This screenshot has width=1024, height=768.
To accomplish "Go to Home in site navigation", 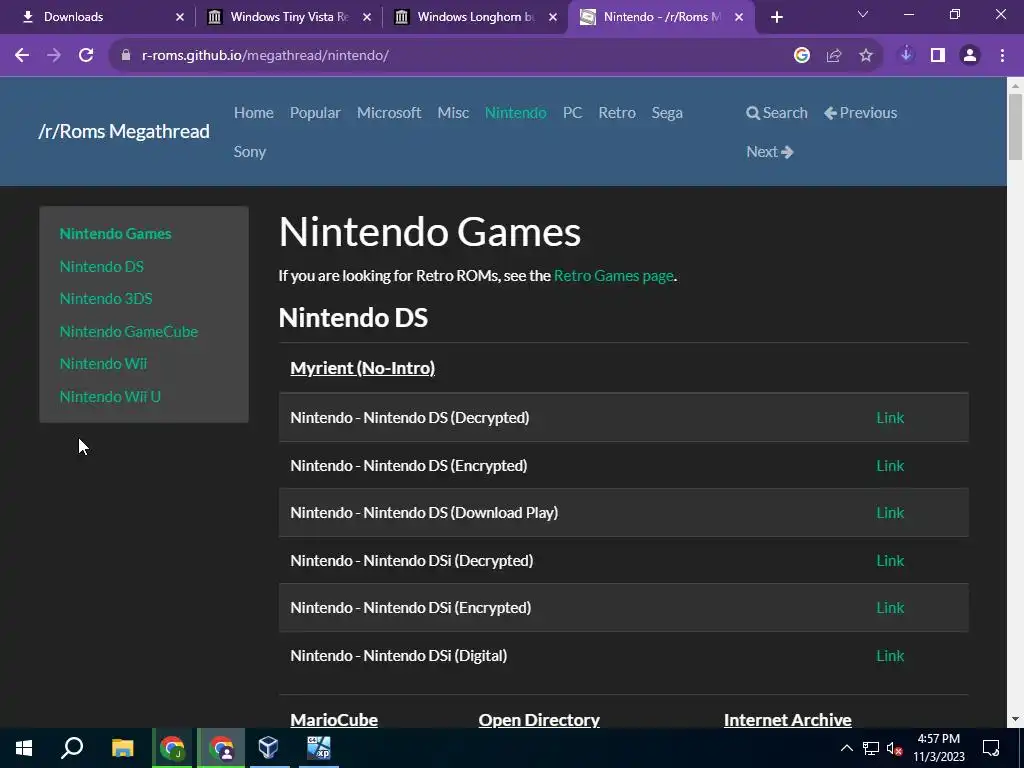I will click(253, 112).
